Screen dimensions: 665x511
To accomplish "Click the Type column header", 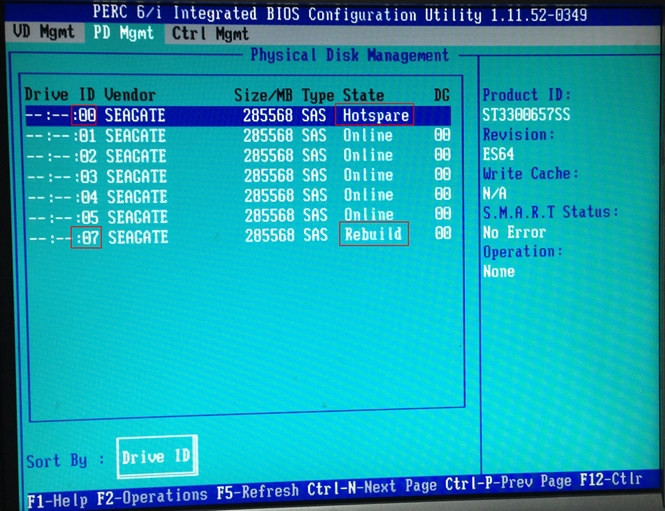I will click(318, 95).
